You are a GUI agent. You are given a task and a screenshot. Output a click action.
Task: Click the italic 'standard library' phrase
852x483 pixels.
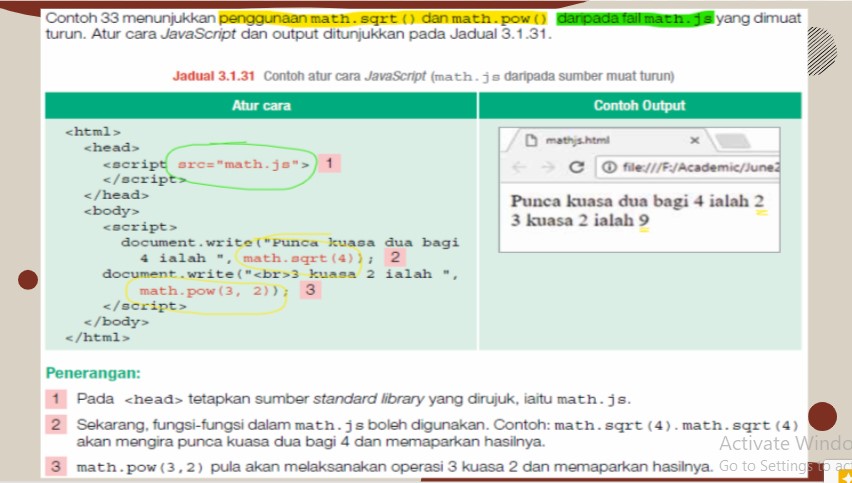point(368,399)
